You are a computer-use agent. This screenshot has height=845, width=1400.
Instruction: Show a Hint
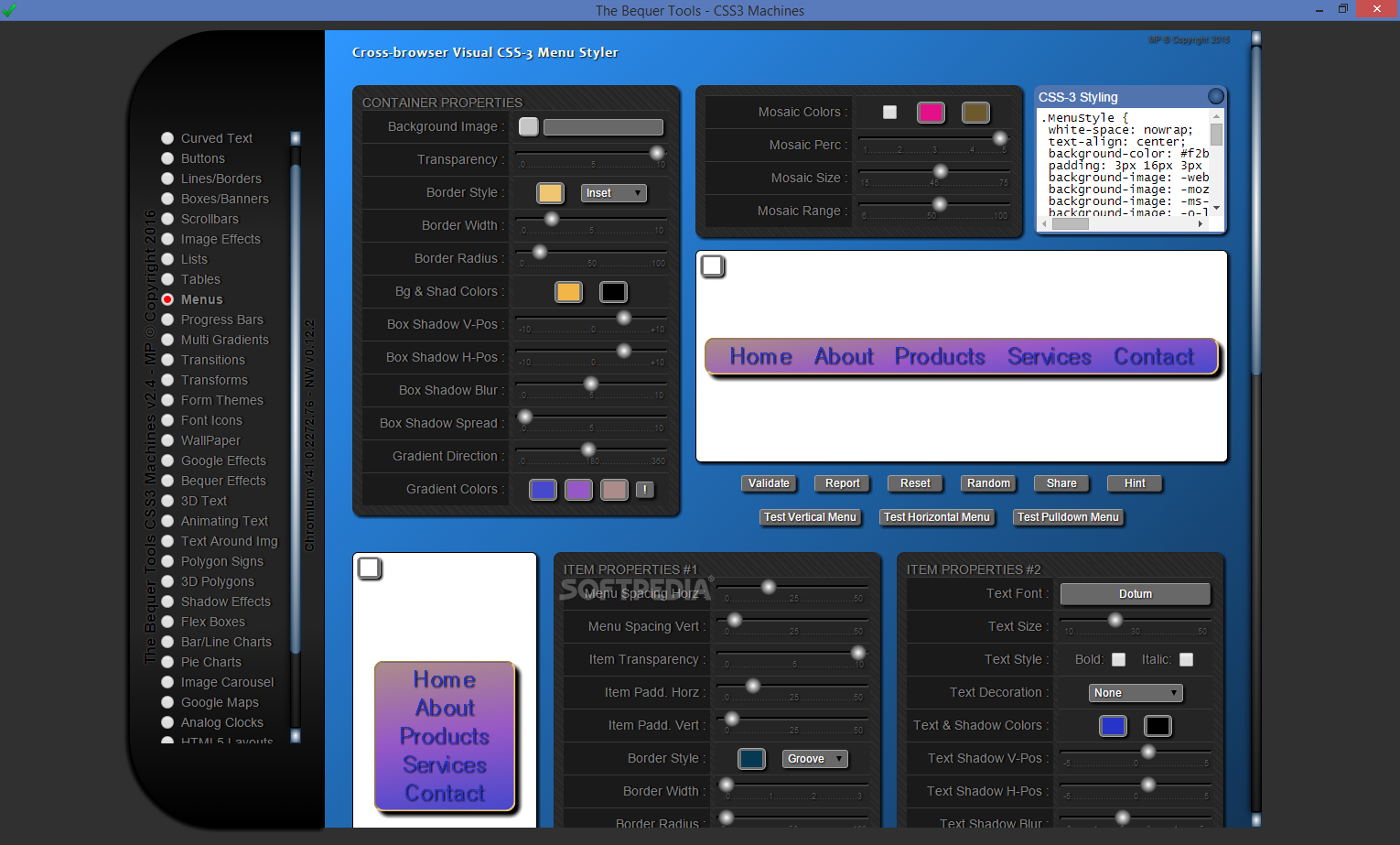[x=1135, y=483]
